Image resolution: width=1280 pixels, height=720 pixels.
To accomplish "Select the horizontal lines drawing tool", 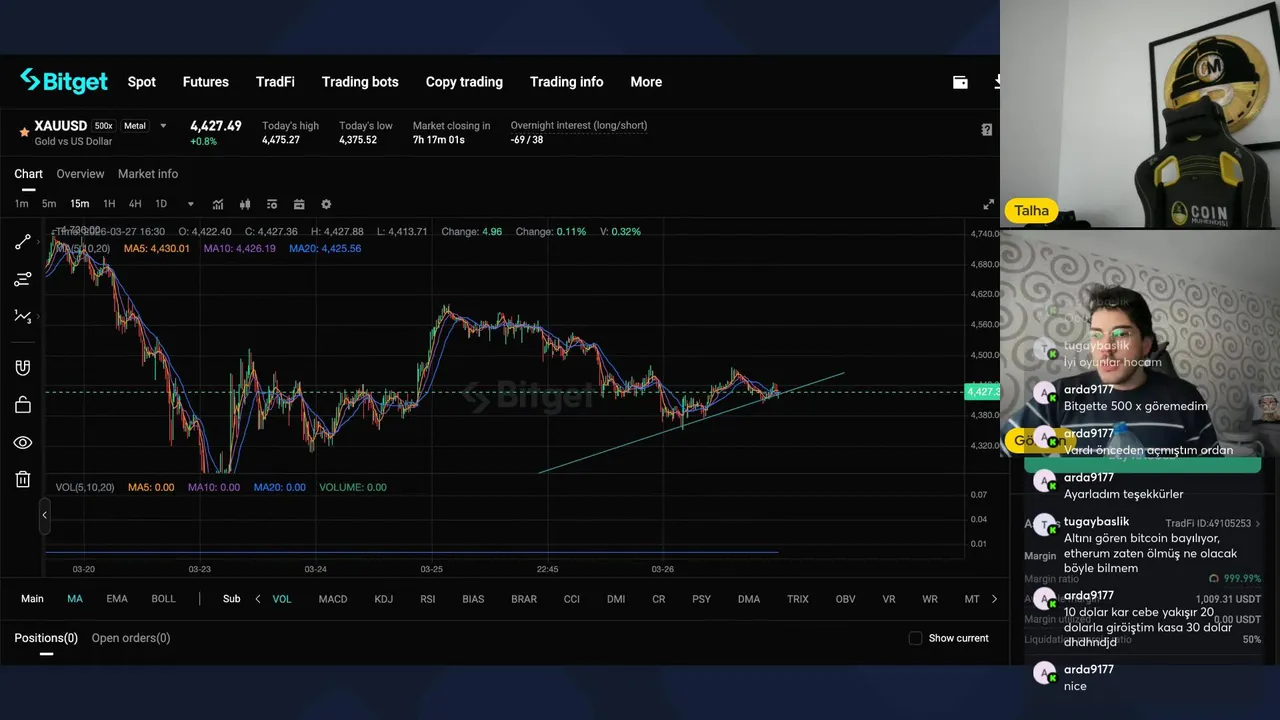I will tap(22, 279).
